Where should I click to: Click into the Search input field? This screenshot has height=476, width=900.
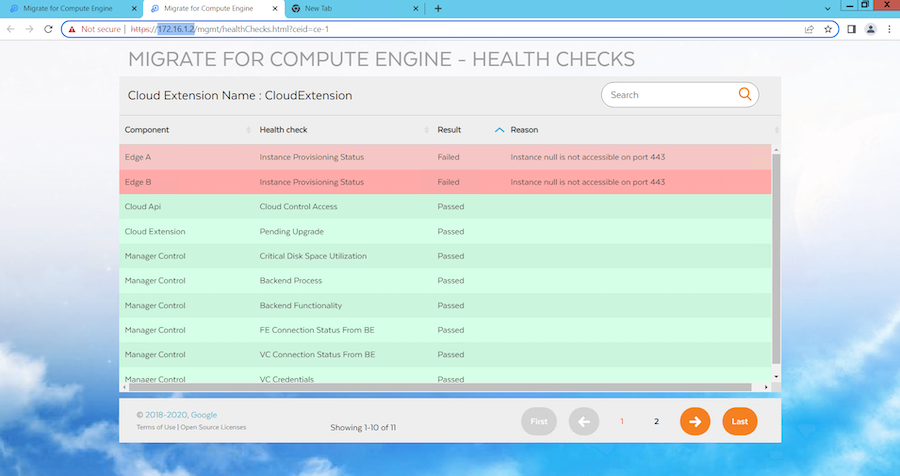[670, 95]
